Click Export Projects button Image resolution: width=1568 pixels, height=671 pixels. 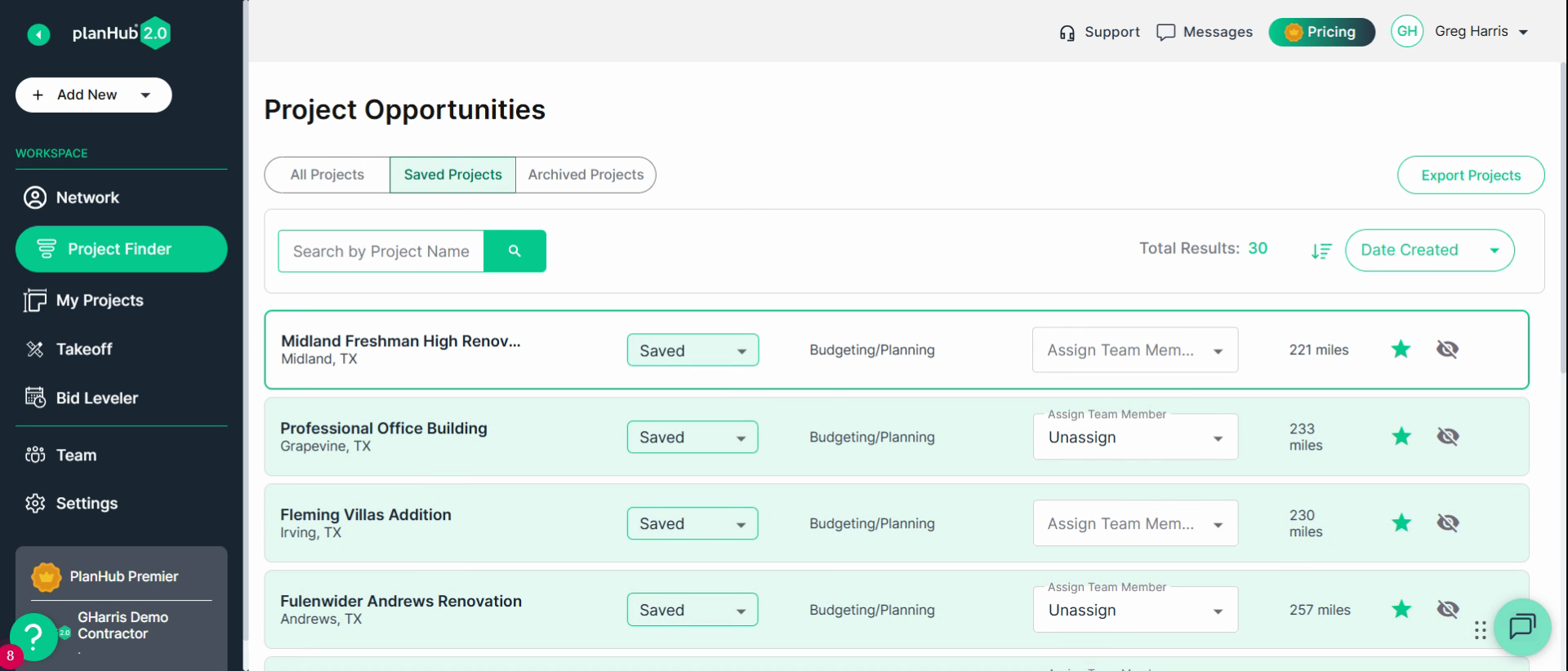click(1471, 176)
